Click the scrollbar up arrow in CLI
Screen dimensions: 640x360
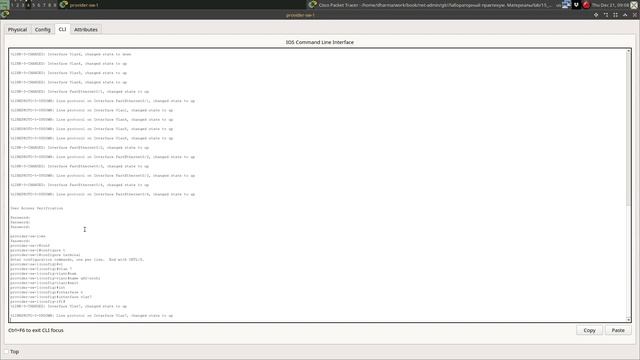(629, 51)
